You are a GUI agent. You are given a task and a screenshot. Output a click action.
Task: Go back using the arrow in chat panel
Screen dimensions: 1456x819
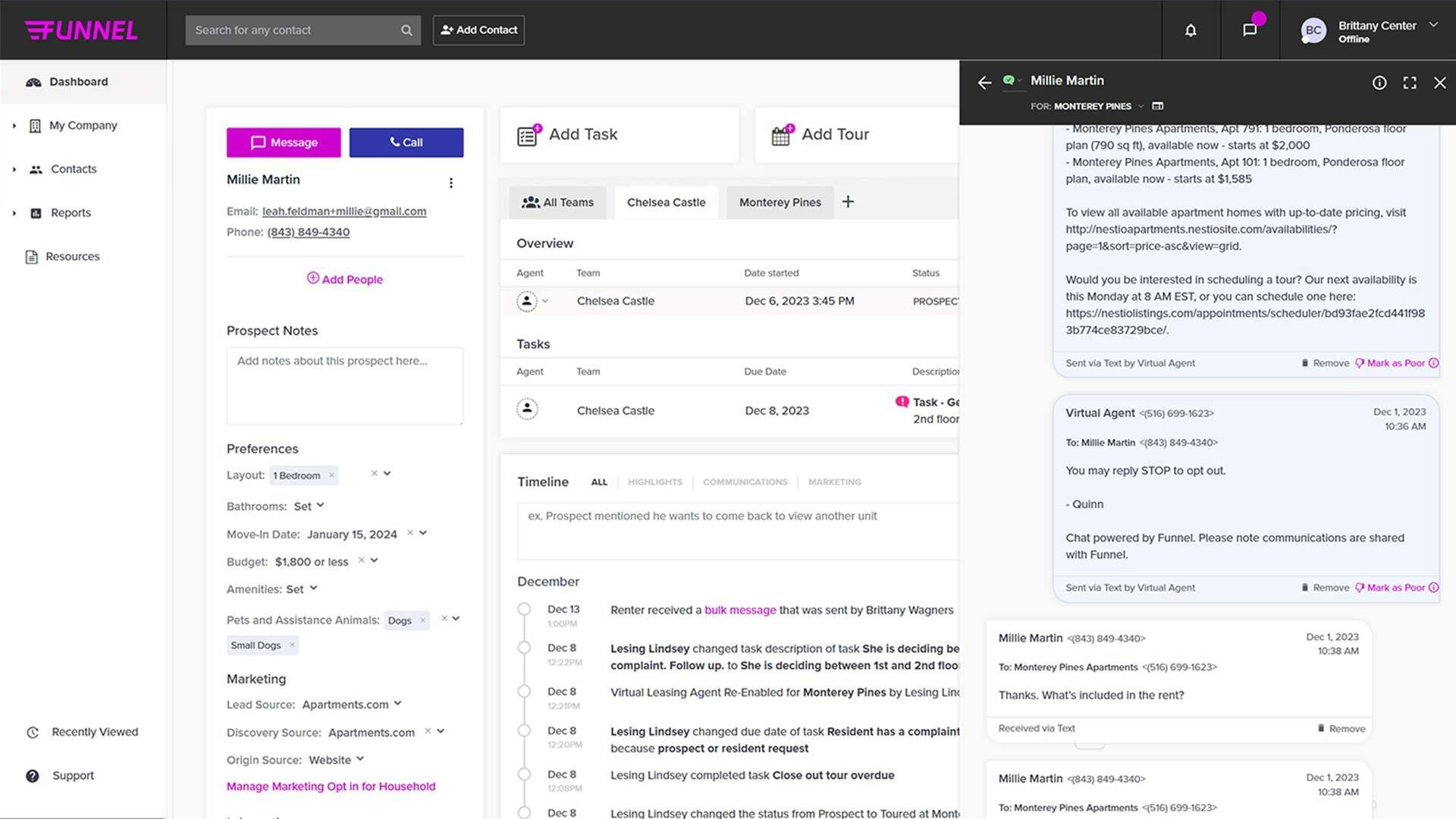[984, 83]
